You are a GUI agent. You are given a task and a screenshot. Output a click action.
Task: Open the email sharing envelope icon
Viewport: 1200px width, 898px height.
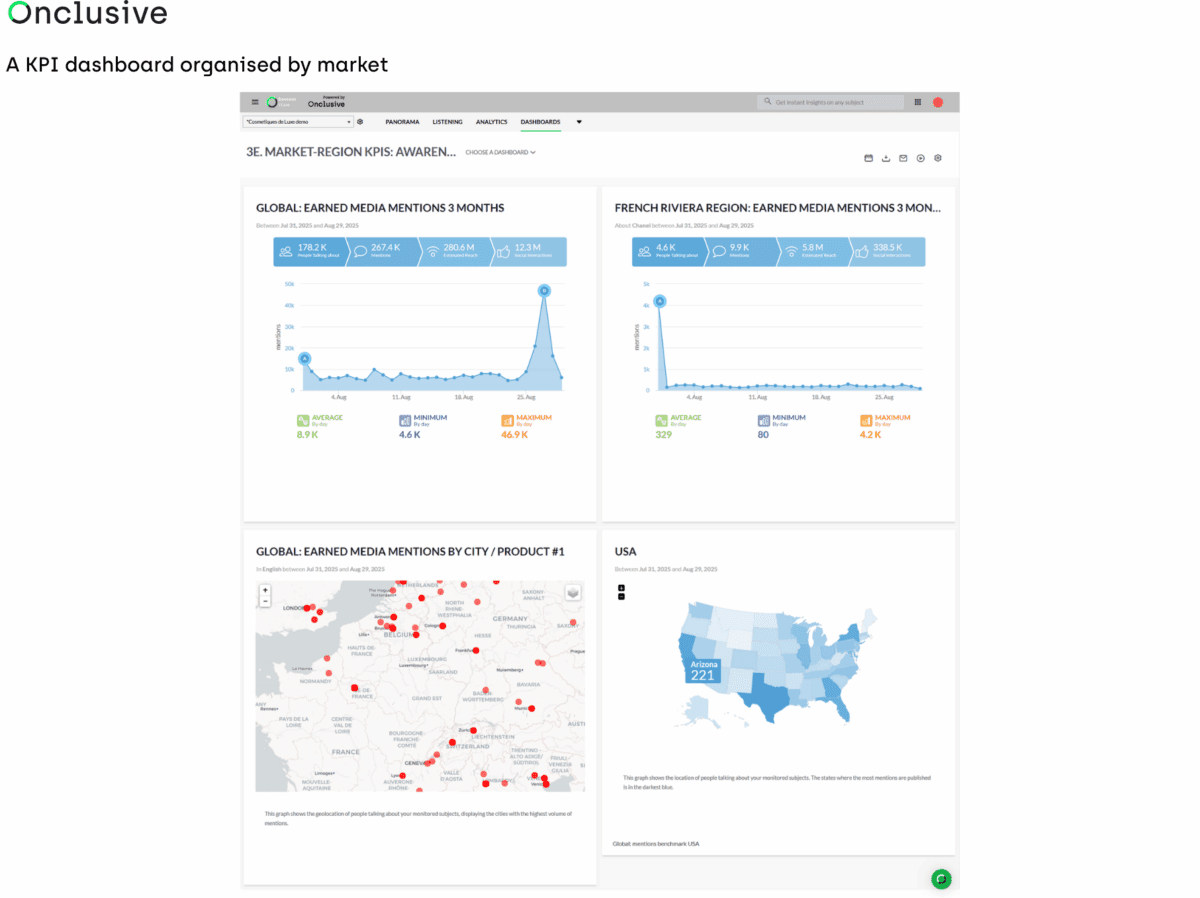pos(903,157)
